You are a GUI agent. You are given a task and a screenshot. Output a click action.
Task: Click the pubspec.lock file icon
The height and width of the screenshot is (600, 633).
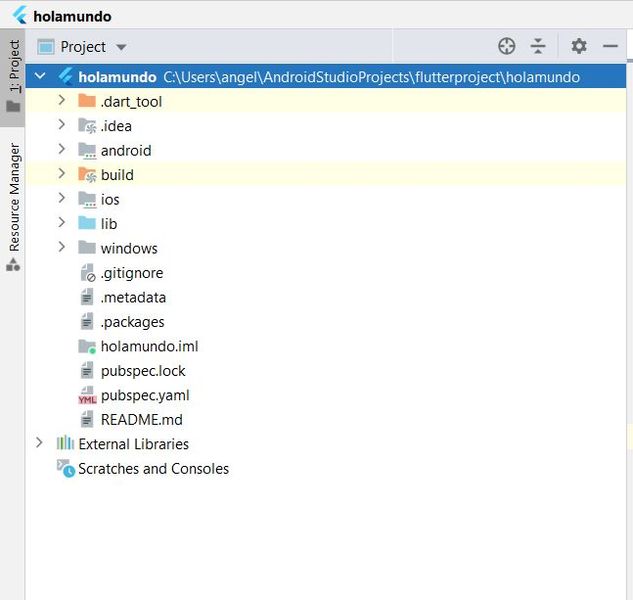(x=87, y=370)
